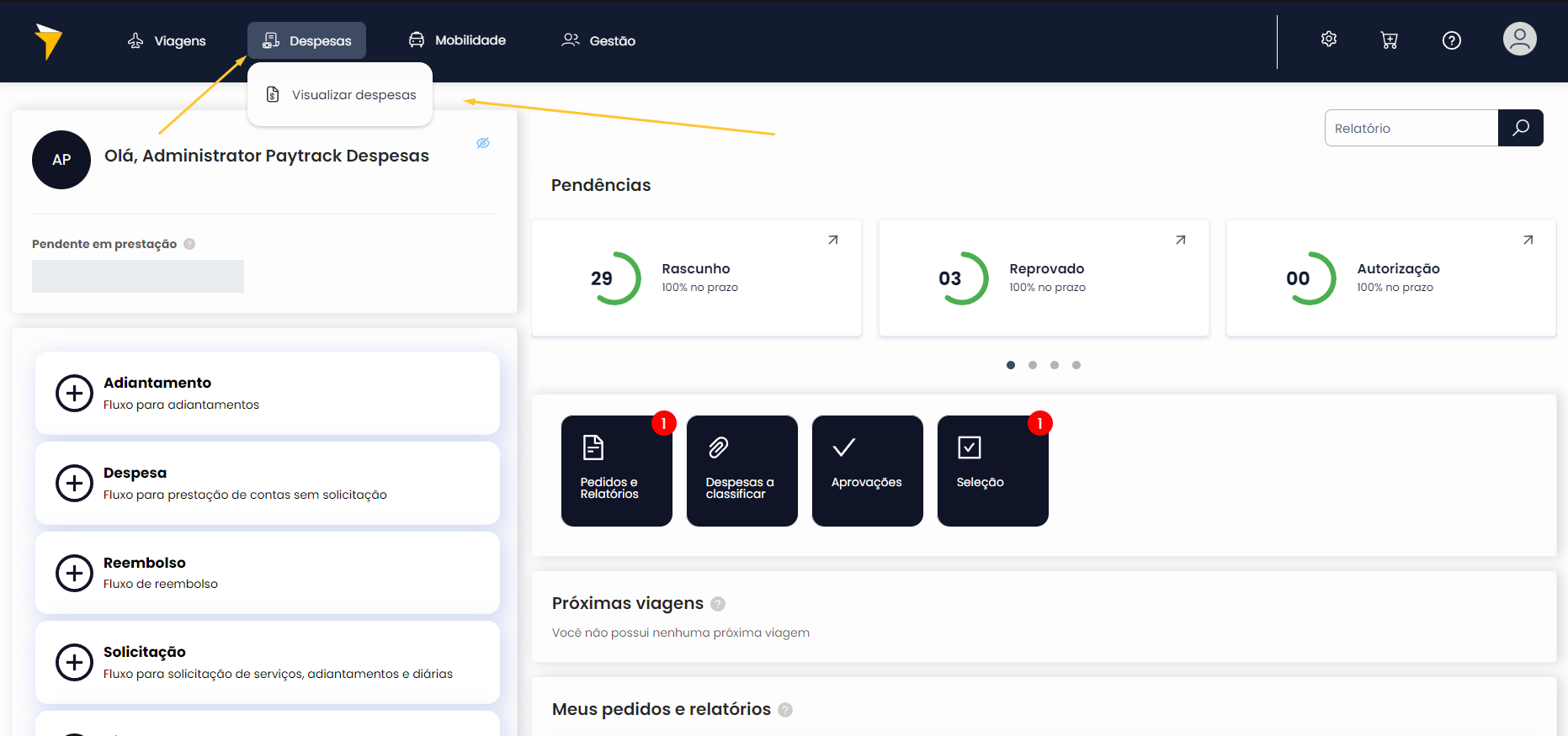Image resolution: width=1568 pixels, height=736 pixels.
Task: Click red notification badge on Pedidos e Relatórios
Action: [x=664, y=423]
